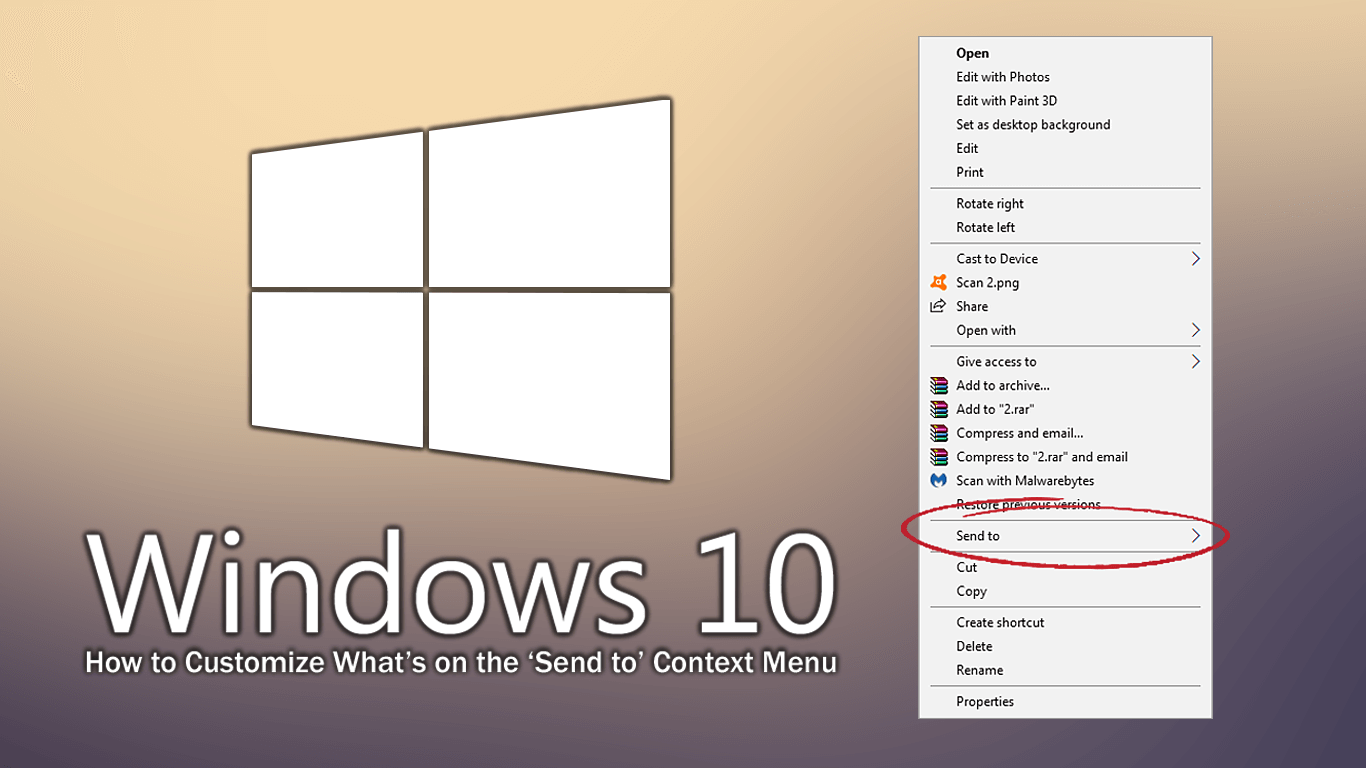This screenshot has height=768, width=1366.
Task: Select Give access to
Action: (x=996, y=362)
